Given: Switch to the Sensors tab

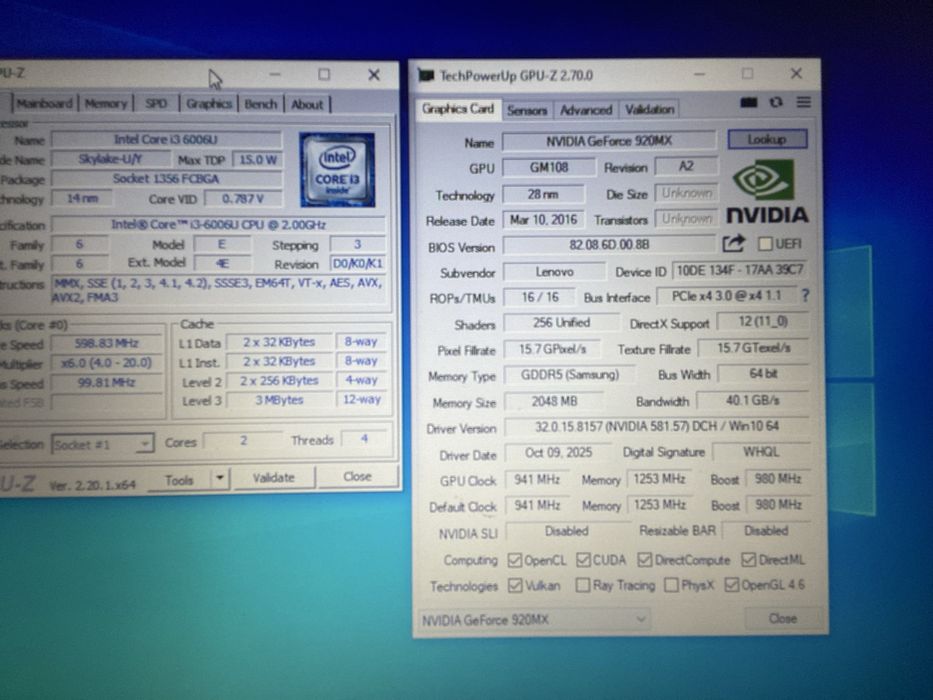Looking at the screenshot, I should (x=527, y=110).
